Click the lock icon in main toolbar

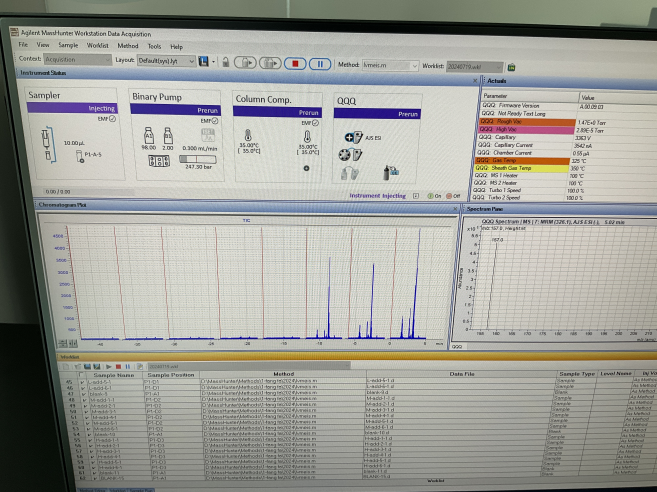coord(225,62)
